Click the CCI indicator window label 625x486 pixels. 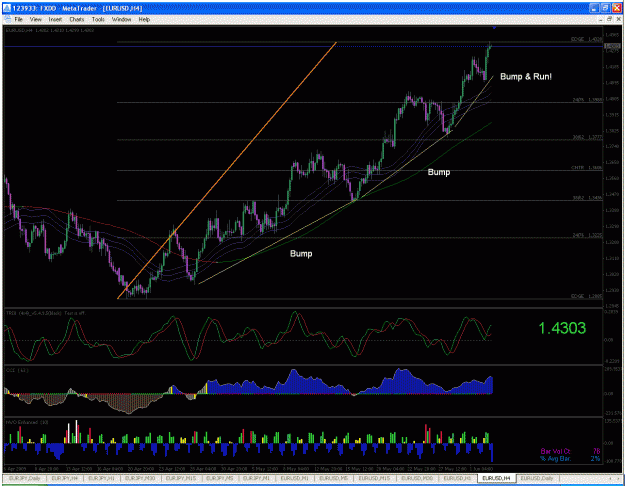click(x=17, y=370)
